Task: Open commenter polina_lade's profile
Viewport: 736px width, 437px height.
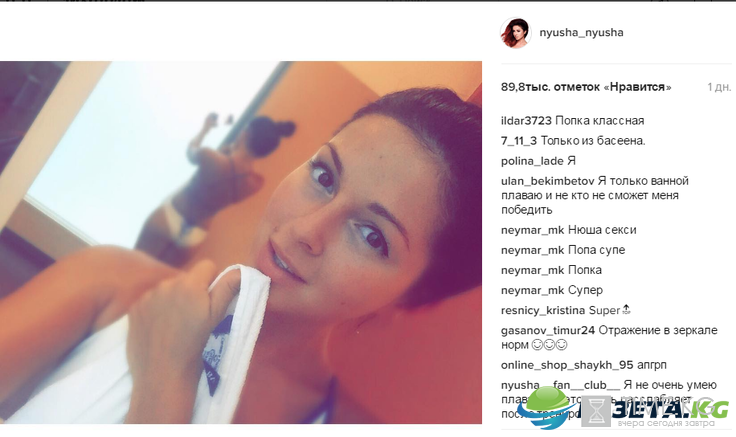Action: [532, 161]
